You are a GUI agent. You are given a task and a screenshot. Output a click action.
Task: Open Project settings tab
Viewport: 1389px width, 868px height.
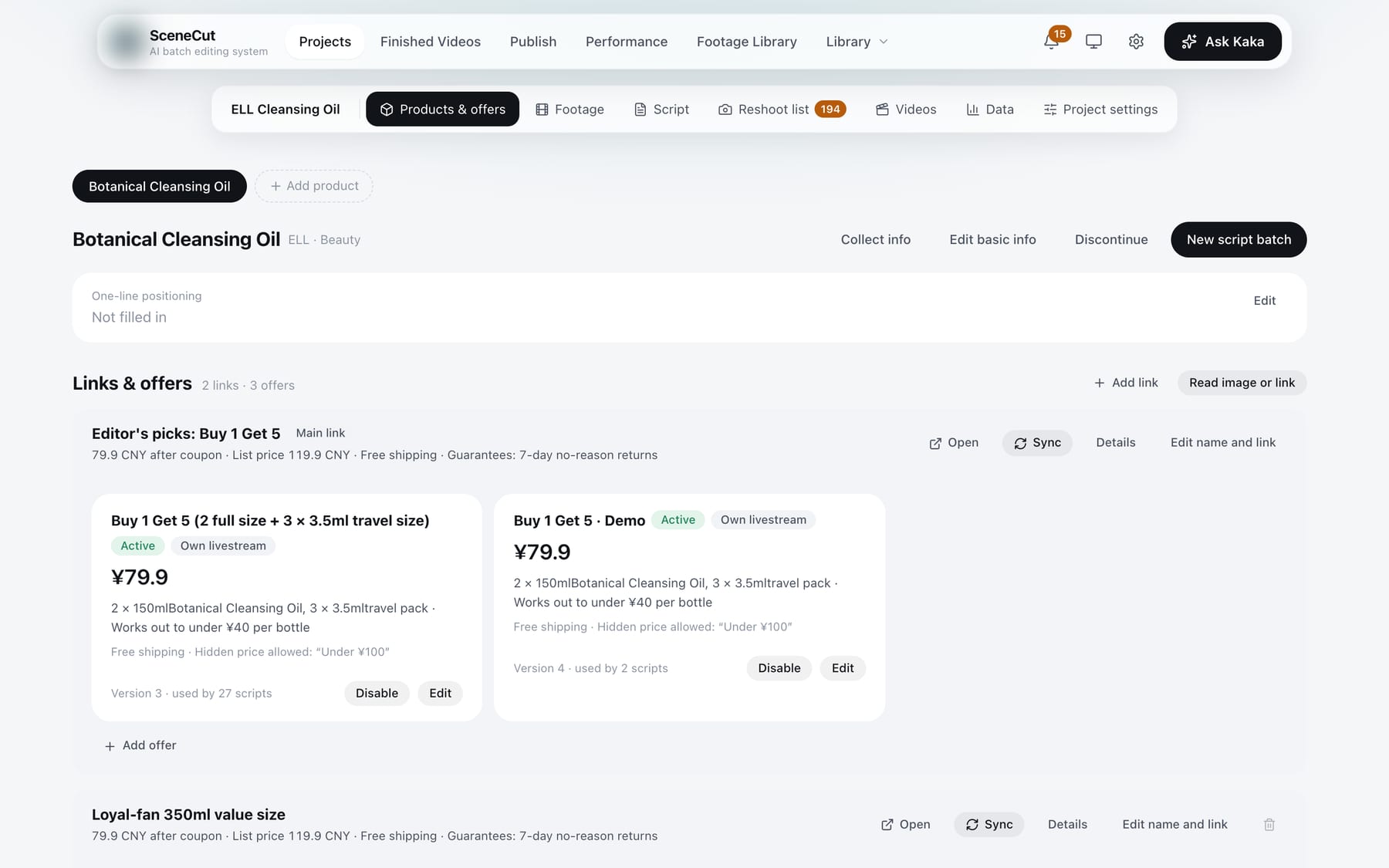1100,110
